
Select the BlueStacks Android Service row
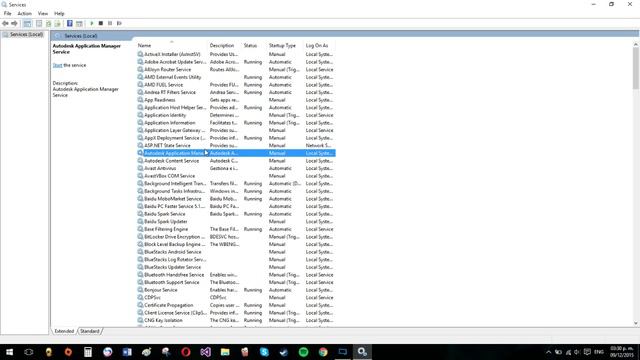tap(236, 252)
